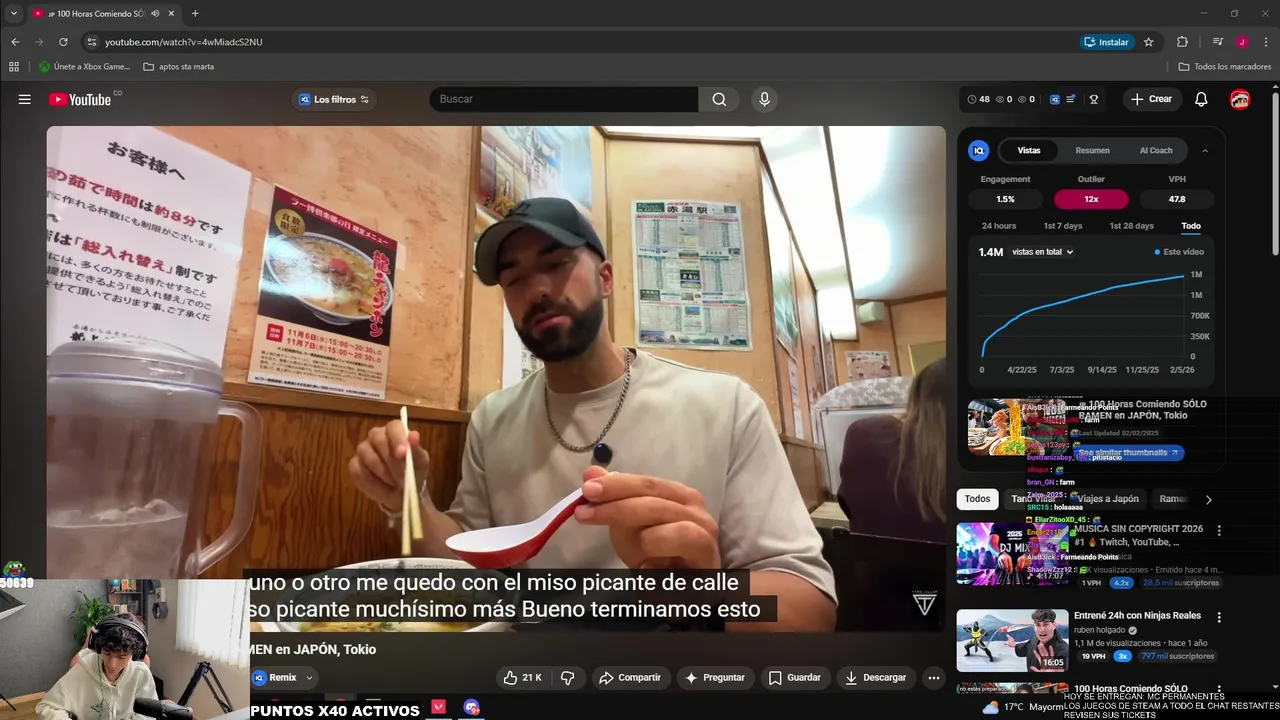Click the vidIQ trophy icon

click(x=1094, y=99)
